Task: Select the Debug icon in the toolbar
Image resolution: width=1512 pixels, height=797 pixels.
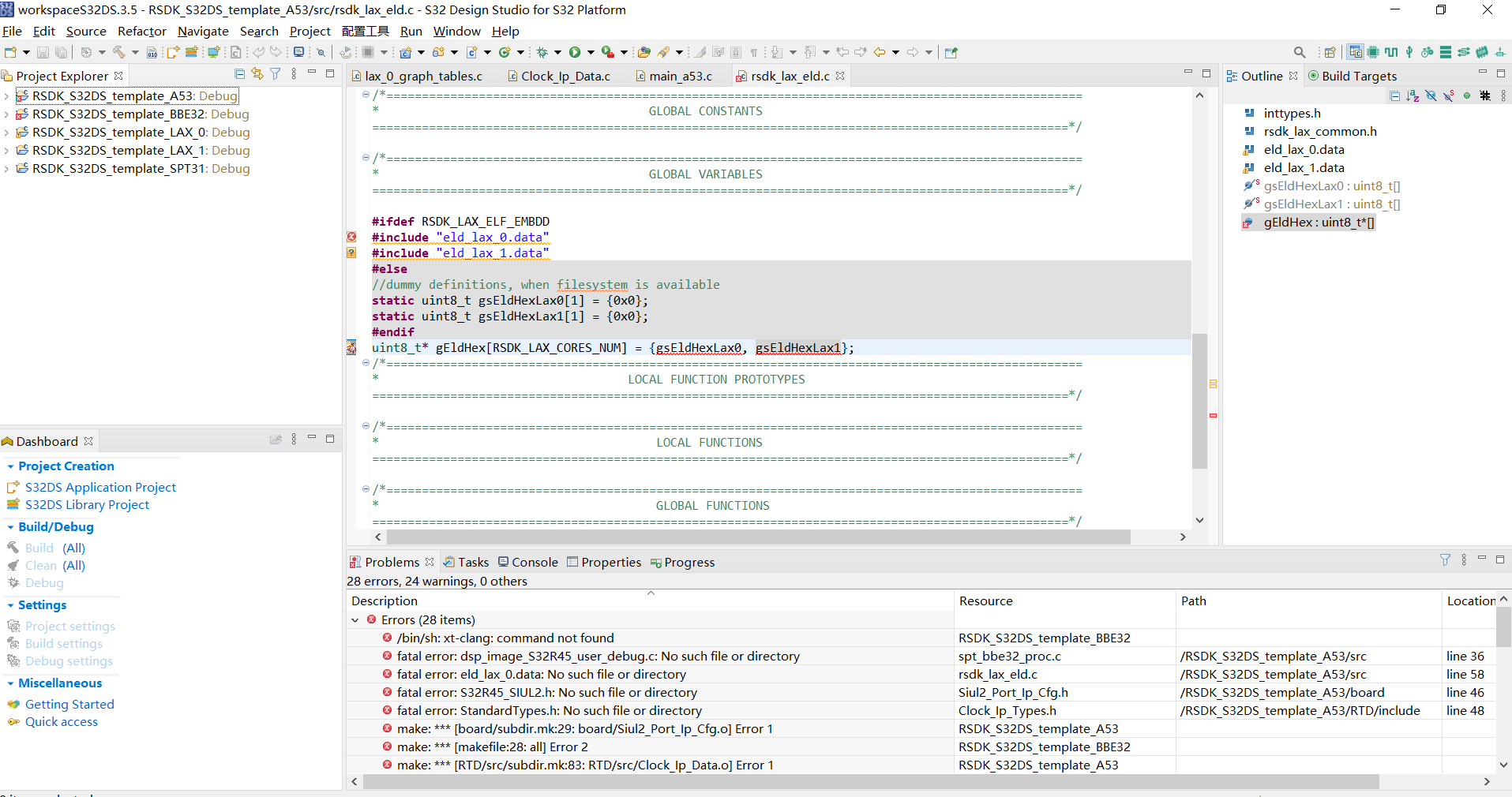Action: pyautogui.click(x=542, y=52)
